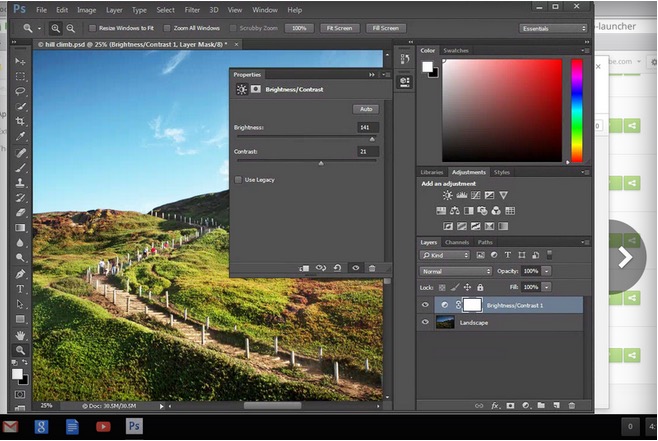Open YouTube from the taskbar
The width and height of the screenshot is (658, 441).
click(x=102, y=426)
